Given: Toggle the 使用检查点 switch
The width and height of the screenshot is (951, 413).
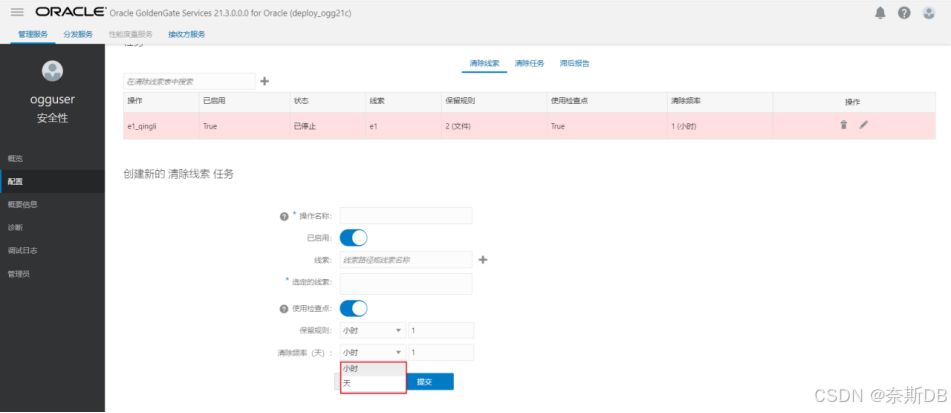Looking at the screenshot, I should coord(354,308).
